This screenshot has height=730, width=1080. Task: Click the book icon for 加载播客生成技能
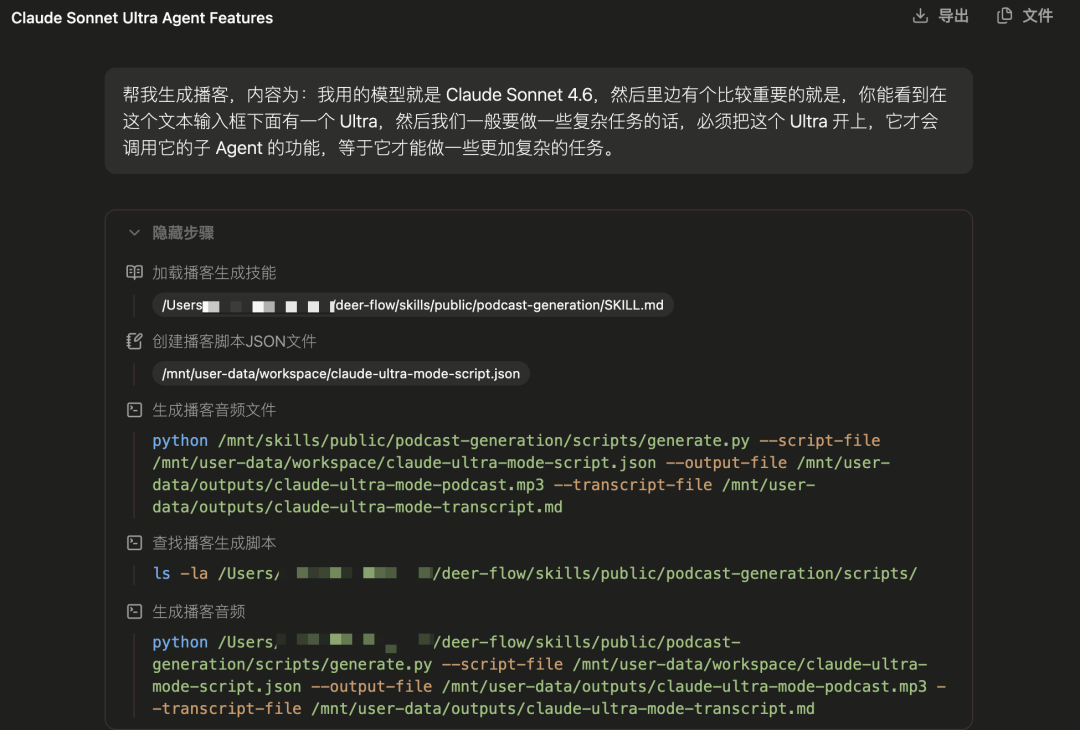(x=134, y=272)
